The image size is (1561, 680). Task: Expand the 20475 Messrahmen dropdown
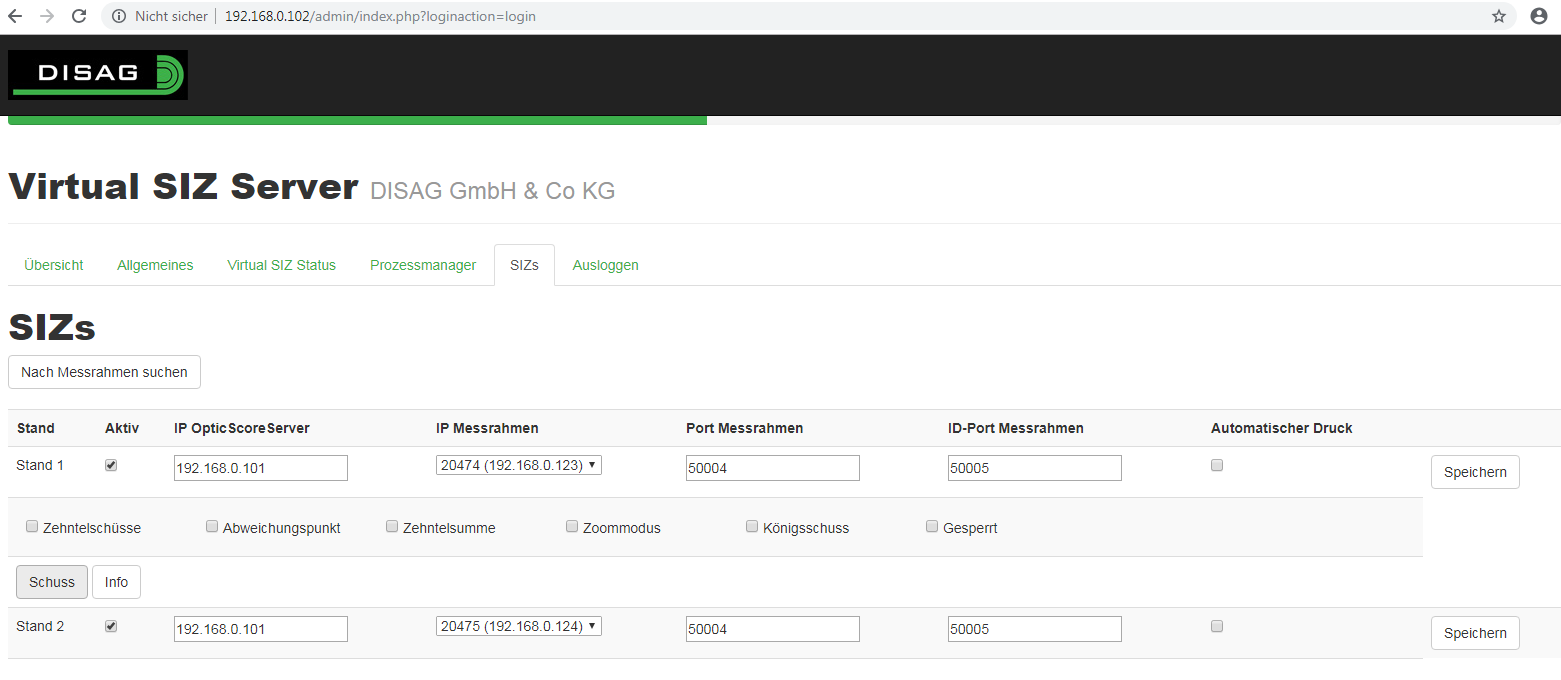pyautogui.click(x=518, y=626)
